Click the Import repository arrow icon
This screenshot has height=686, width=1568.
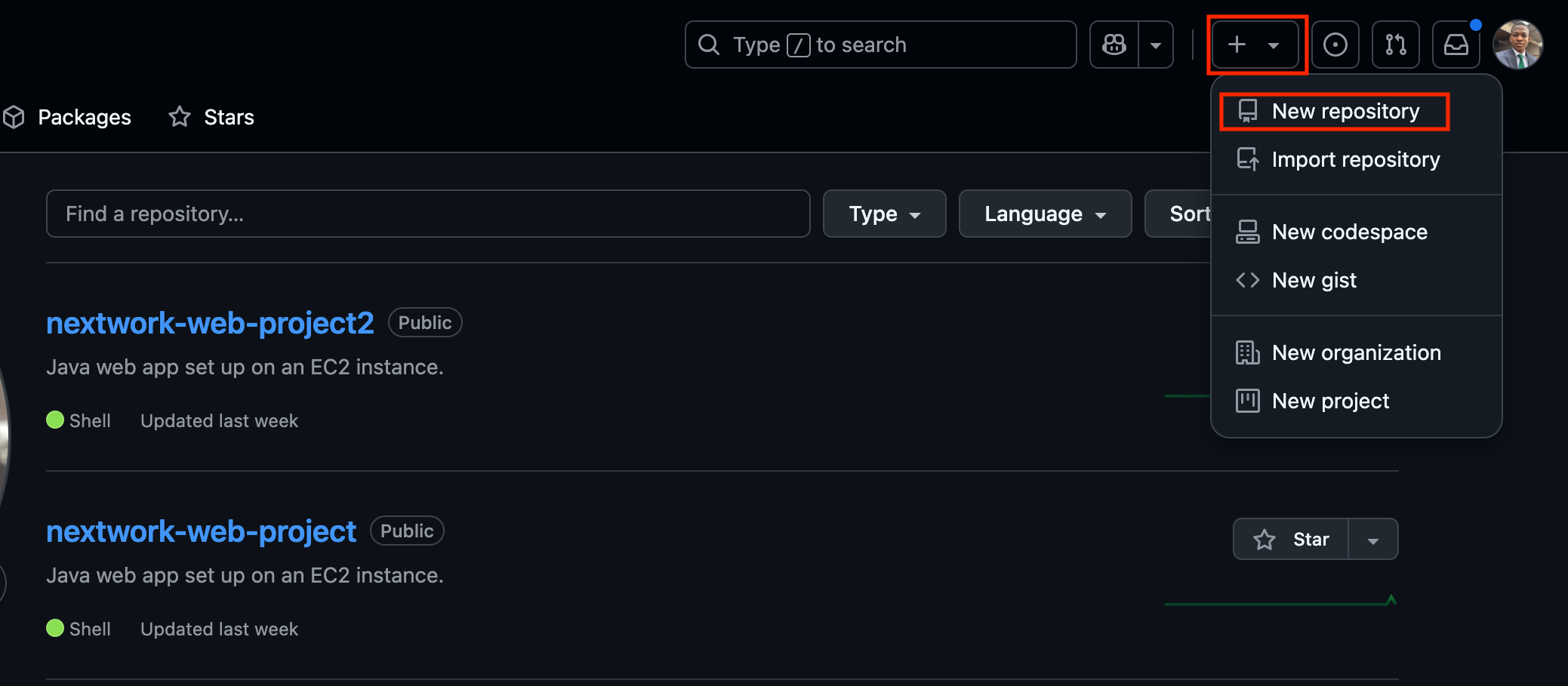point(1247,159)
